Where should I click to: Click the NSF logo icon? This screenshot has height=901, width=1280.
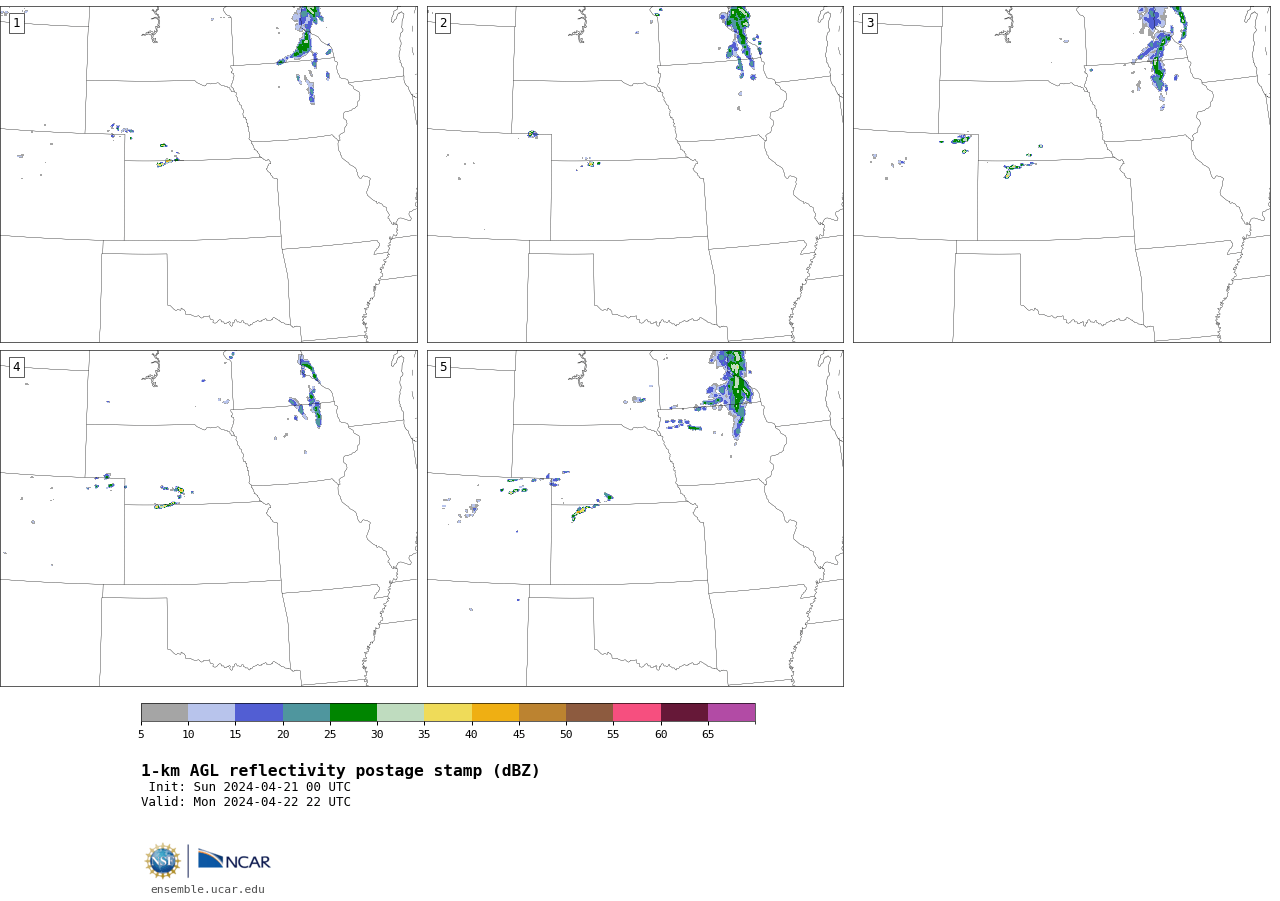pos(163,861)
